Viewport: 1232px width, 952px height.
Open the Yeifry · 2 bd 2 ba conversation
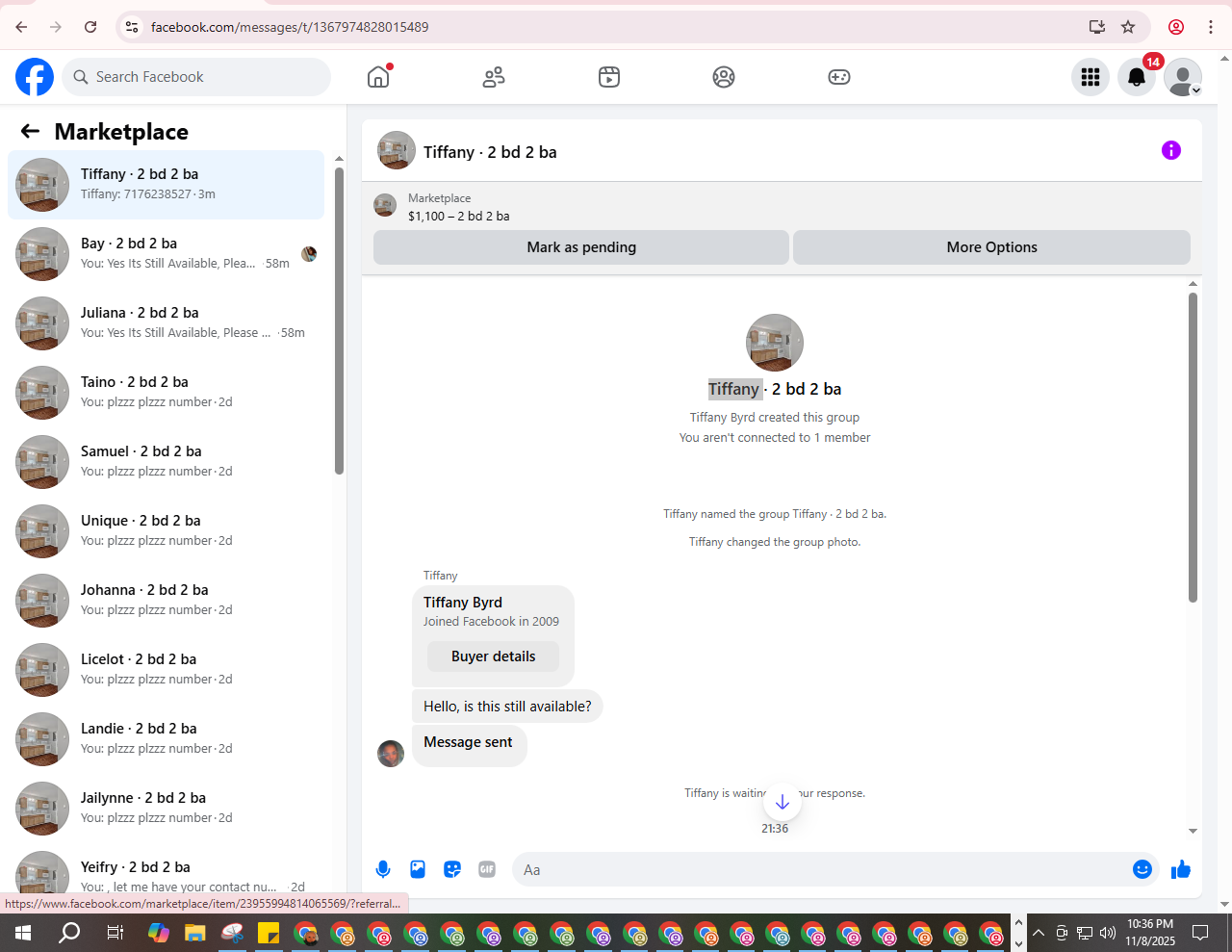[166, 874]
